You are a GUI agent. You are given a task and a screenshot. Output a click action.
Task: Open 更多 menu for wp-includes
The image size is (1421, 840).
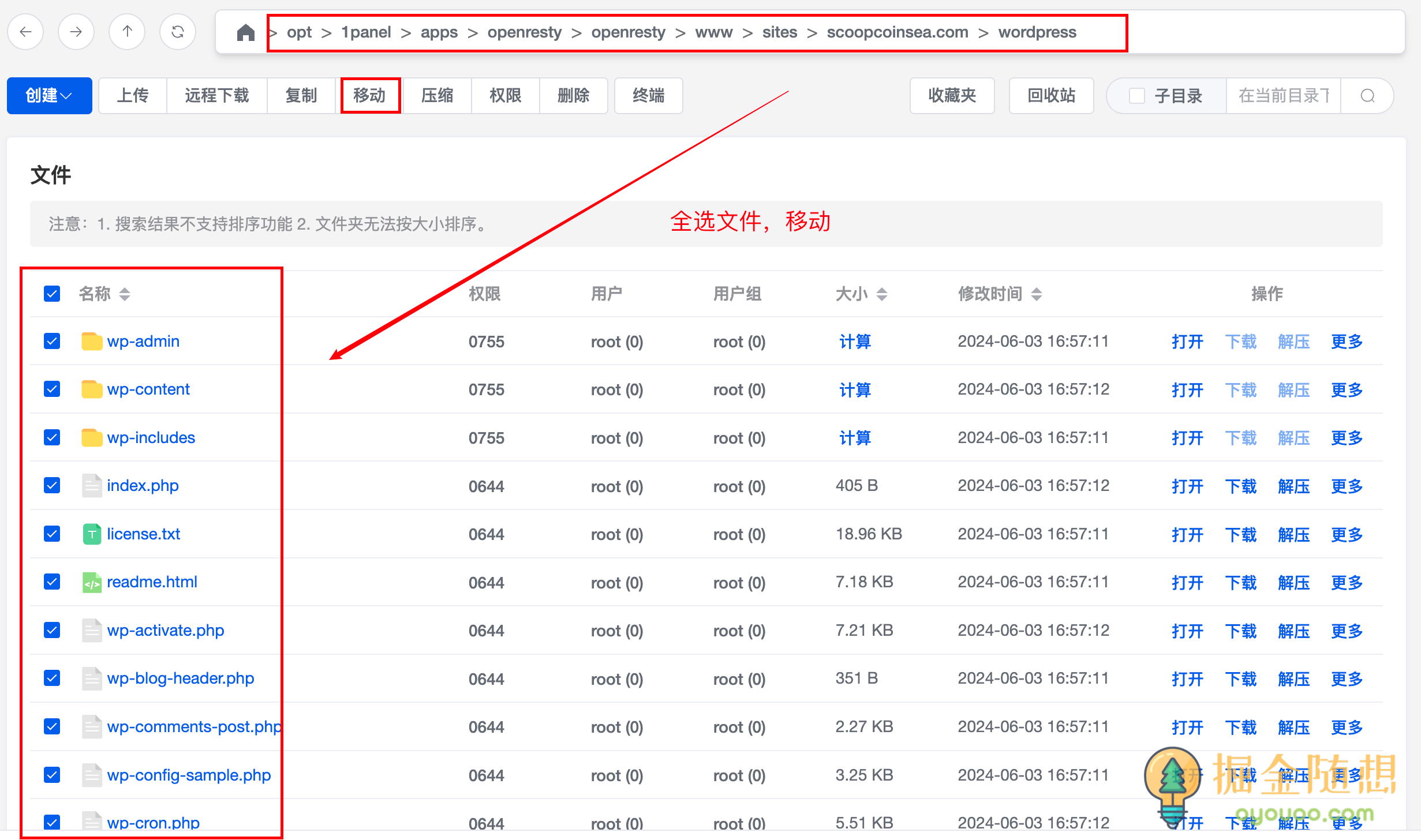coord(1347,438)
